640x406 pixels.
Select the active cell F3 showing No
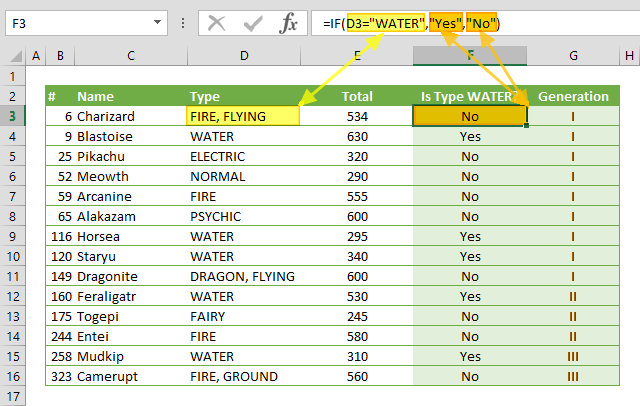[470, 116]
